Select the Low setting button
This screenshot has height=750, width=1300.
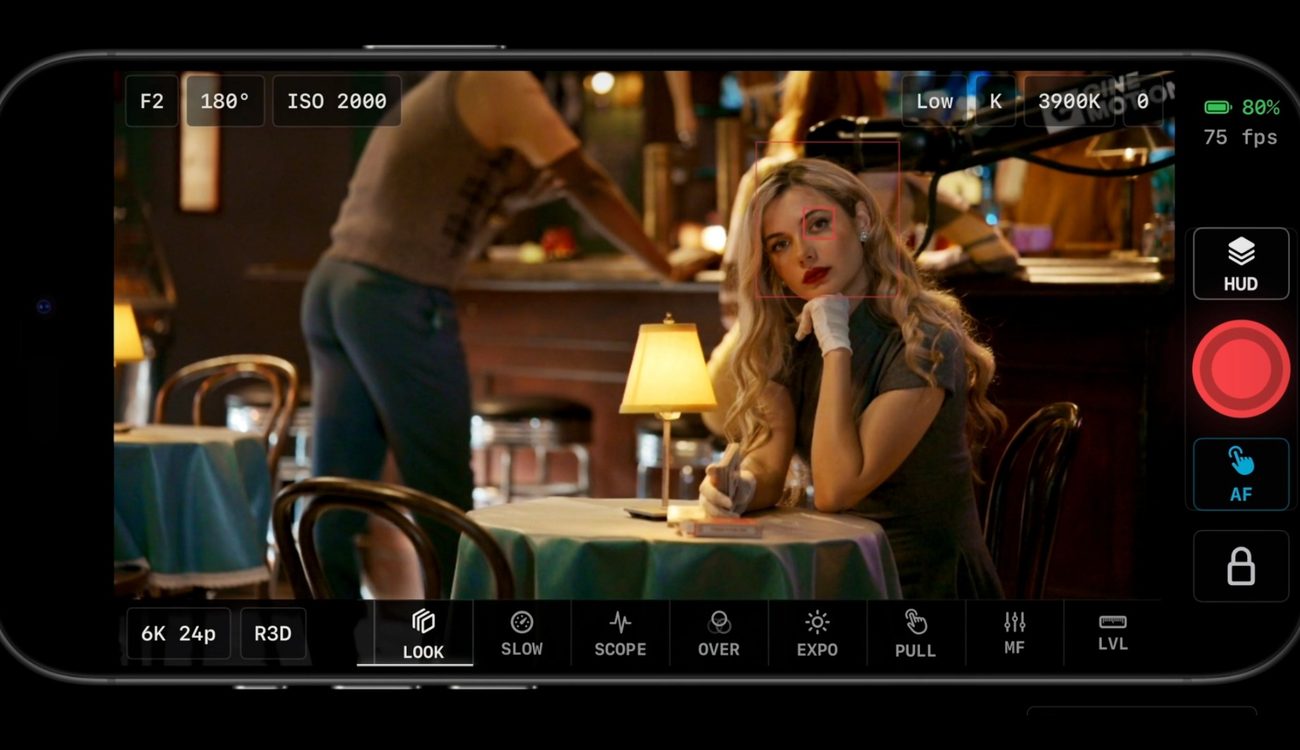[934, 101]
